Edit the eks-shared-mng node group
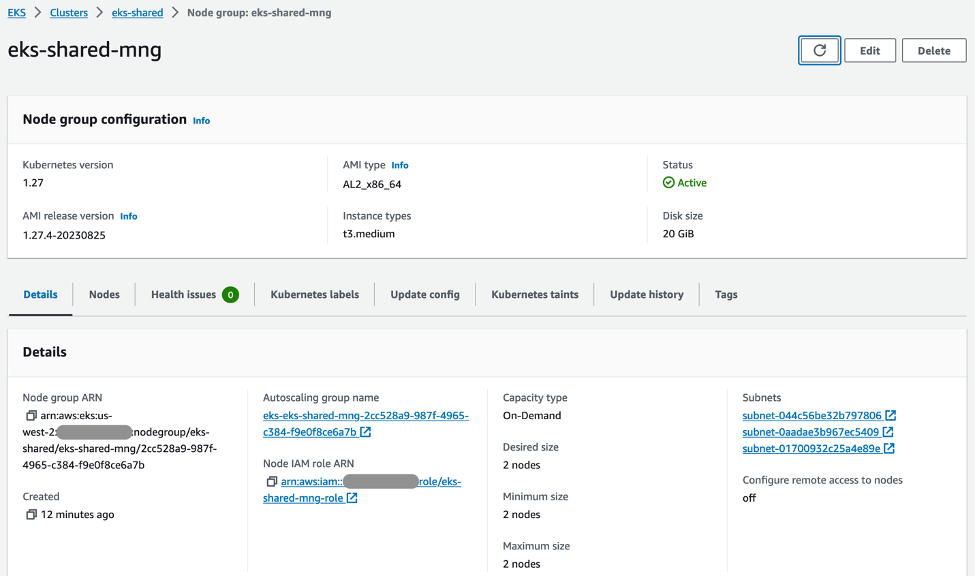 (869, 49)
